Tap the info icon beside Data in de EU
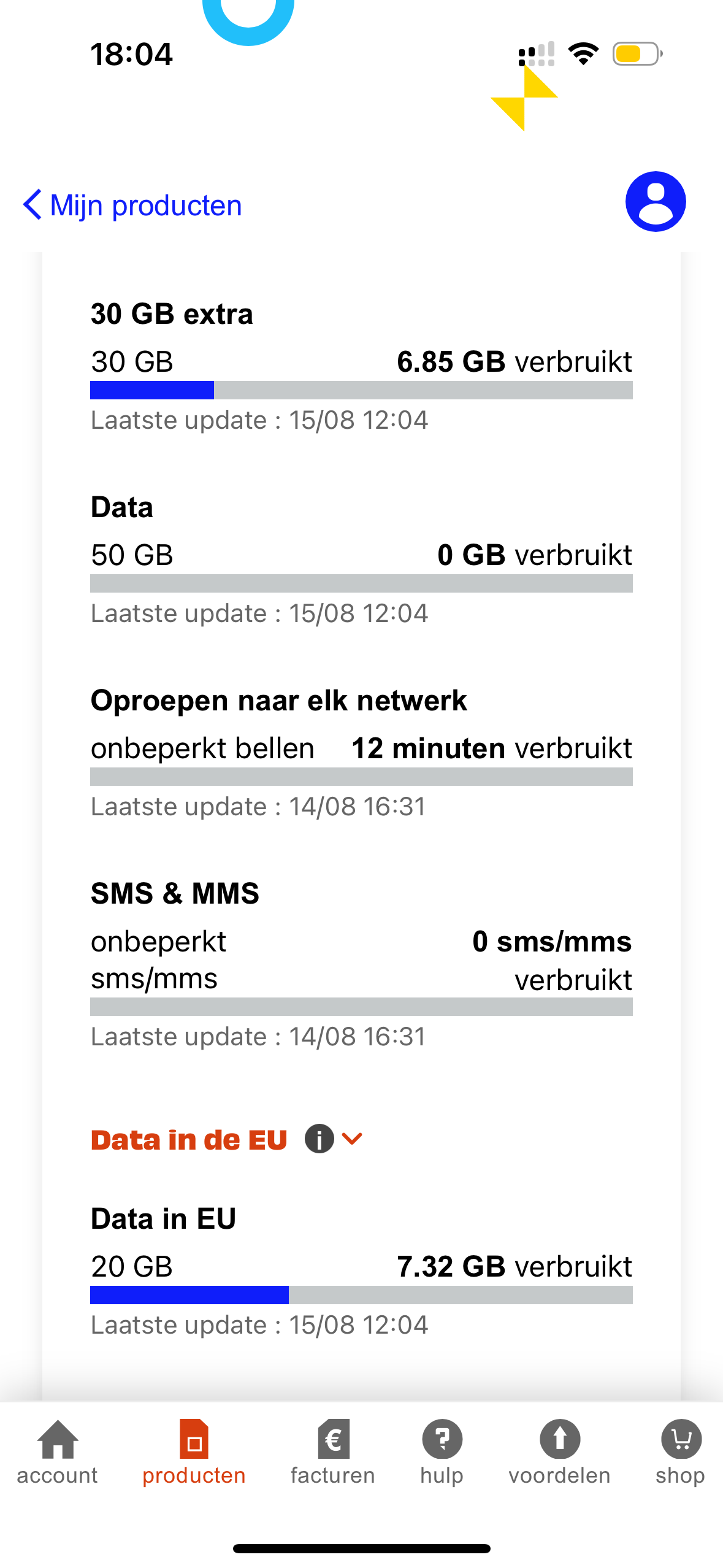 tap(319, 1139)
